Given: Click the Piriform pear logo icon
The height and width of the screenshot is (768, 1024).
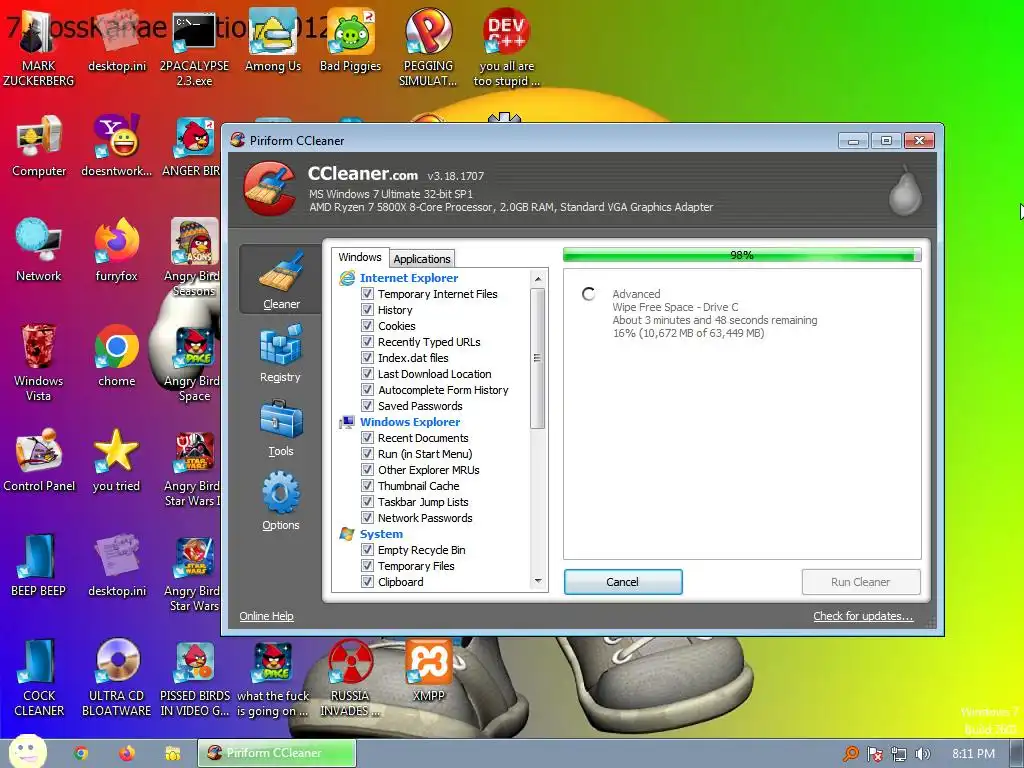Looking at the screenshot, I should [x=905, y=191].
